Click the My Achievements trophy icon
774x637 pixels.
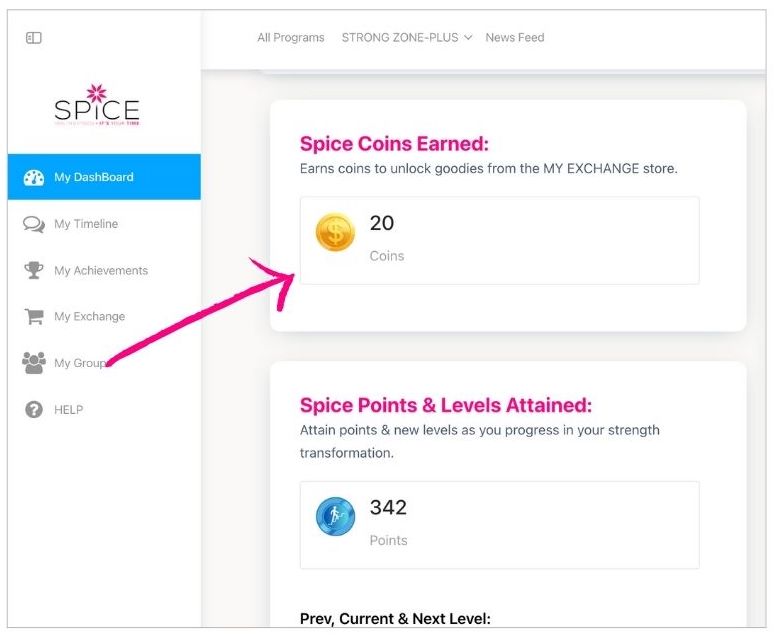point(34,270)
